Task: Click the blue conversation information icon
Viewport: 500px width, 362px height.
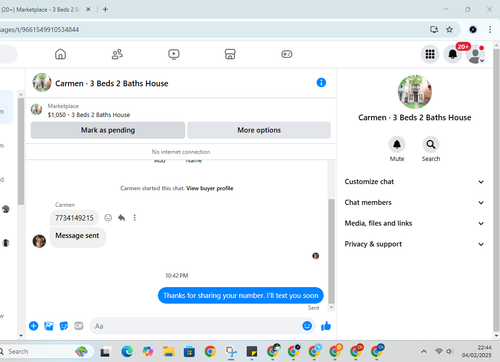Action: click(321, 82)
